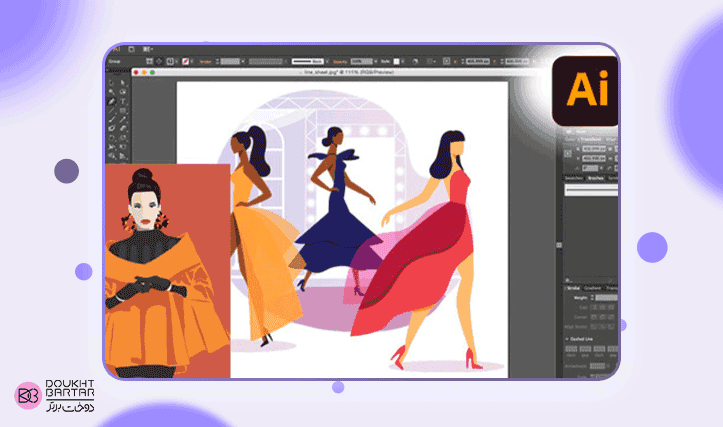The width and height of the screenshot is (723, 427).
Task: Open the opacity dropdown arrow
Action: (x=376, y=61)
